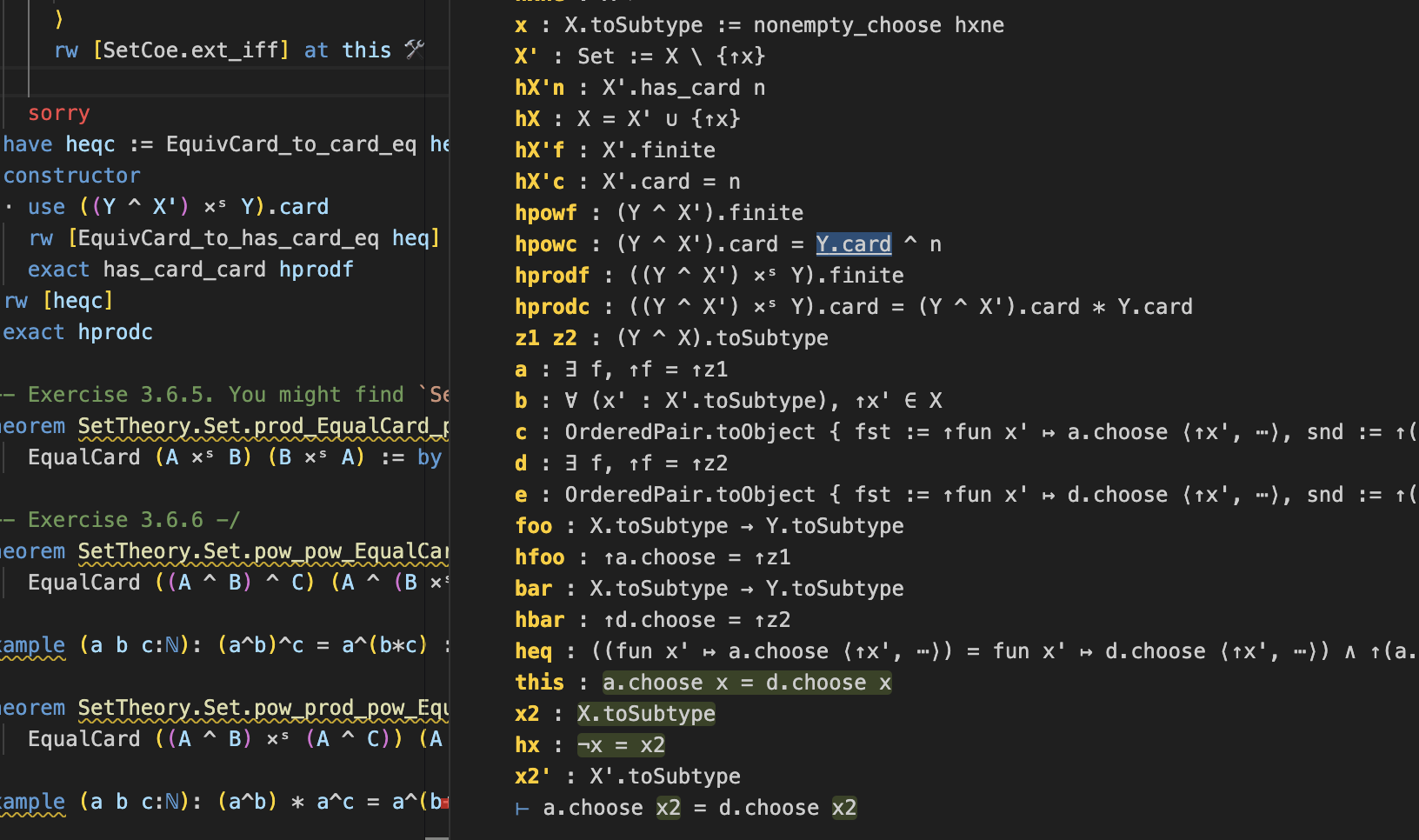Image resolution: width=1419 pixels, height=840 pixels.
Task: Click the highlighted '¬x = x2' hypothesis hx
Action: [x=621, y=745]
